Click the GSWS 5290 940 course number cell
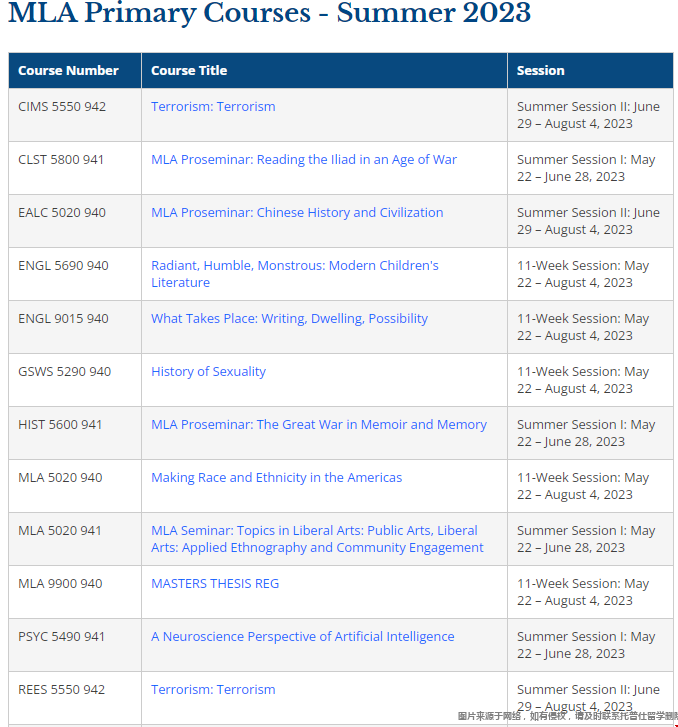 coord(64,372)
